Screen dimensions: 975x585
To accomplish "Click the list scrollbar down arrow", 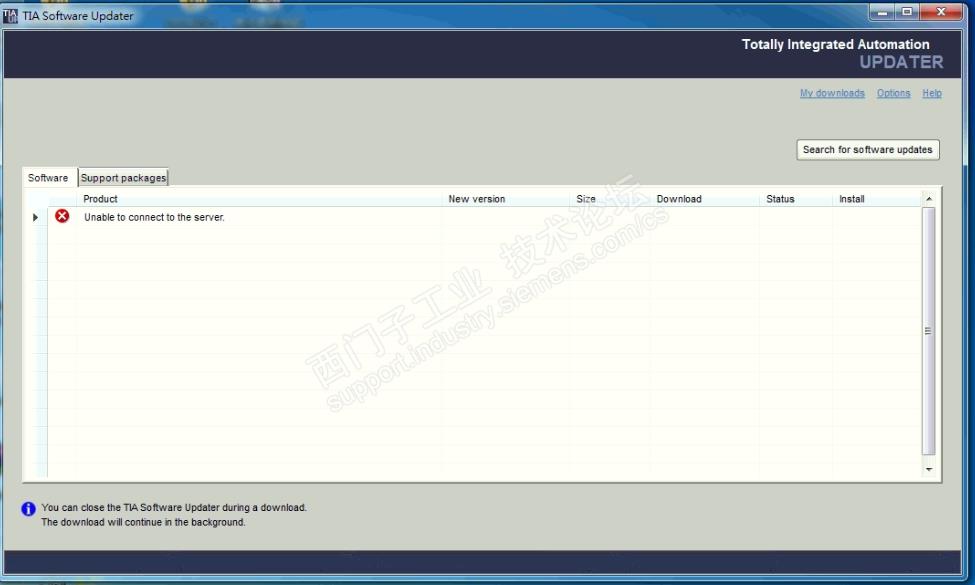I will point(929,469).
